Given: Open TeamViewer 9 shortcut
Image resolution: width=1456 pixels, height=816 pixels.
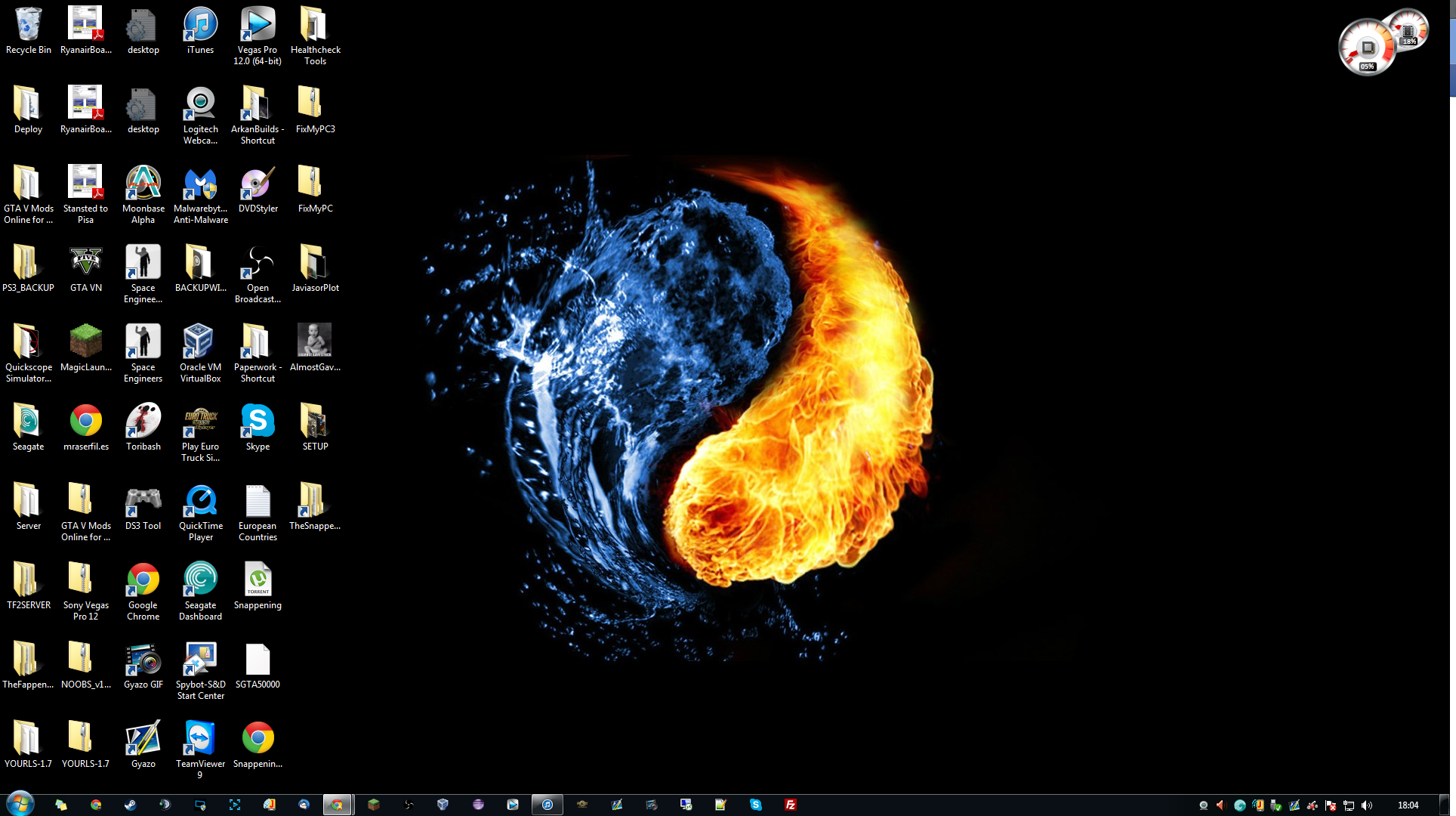Looking at the screenshot, I should 200,739.
